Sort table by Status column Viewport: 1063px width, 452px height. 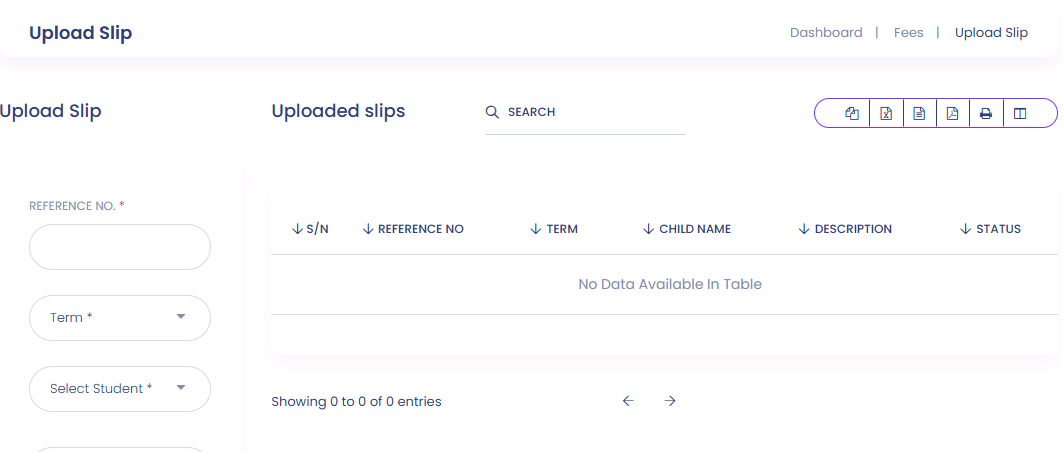click(990, 229)
